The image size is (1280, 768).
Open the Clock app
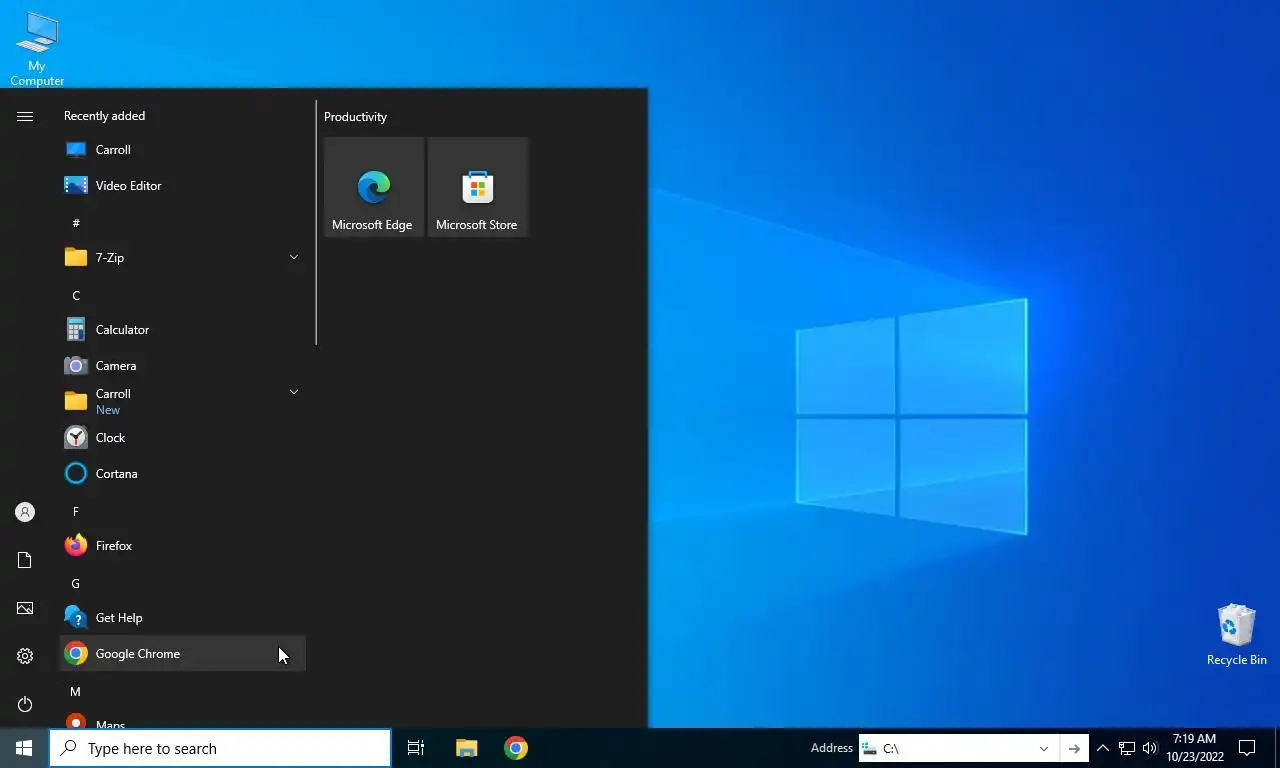click(182, 438)
